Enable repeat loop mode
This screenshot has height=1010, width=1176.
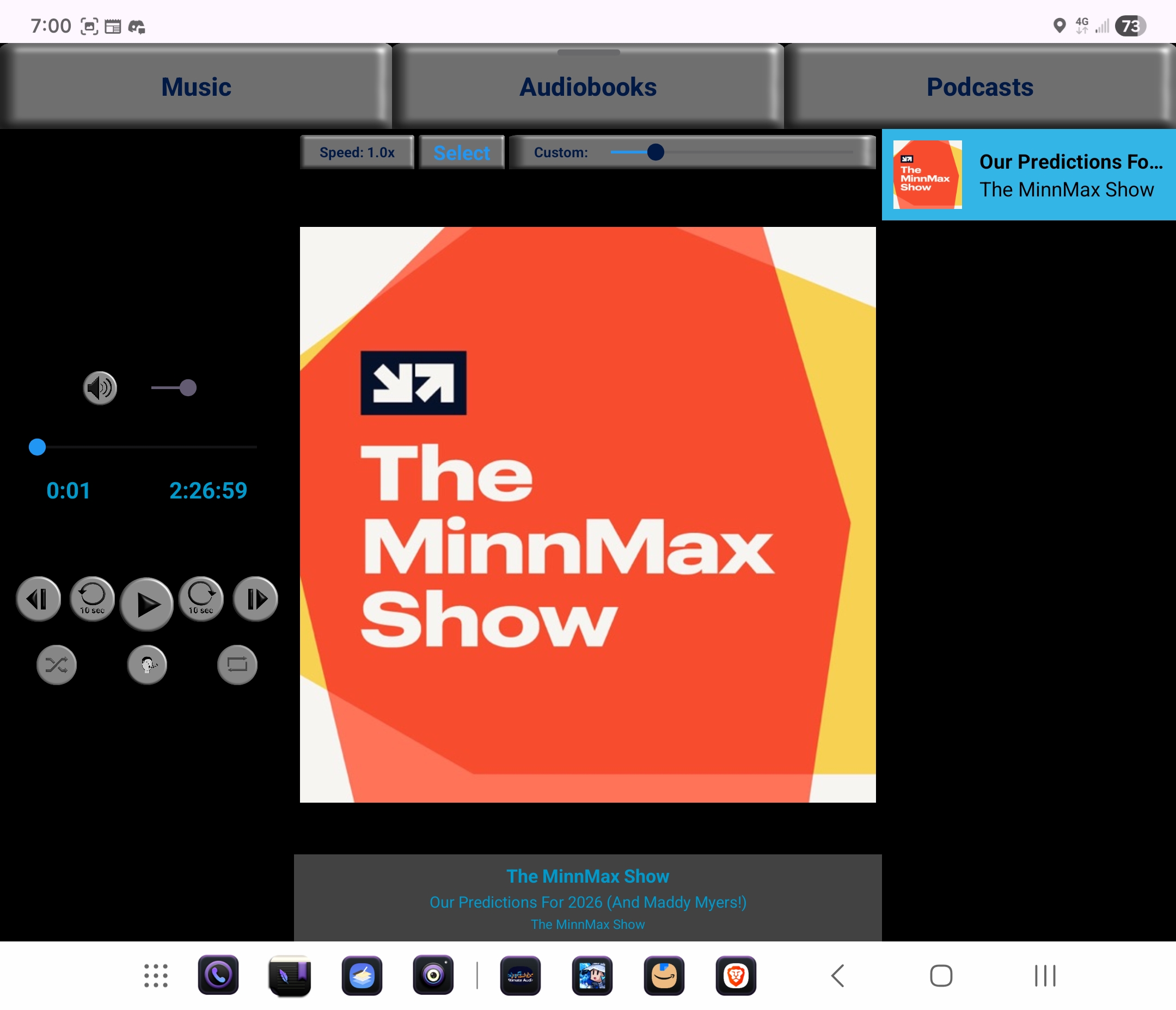point(237,664)
